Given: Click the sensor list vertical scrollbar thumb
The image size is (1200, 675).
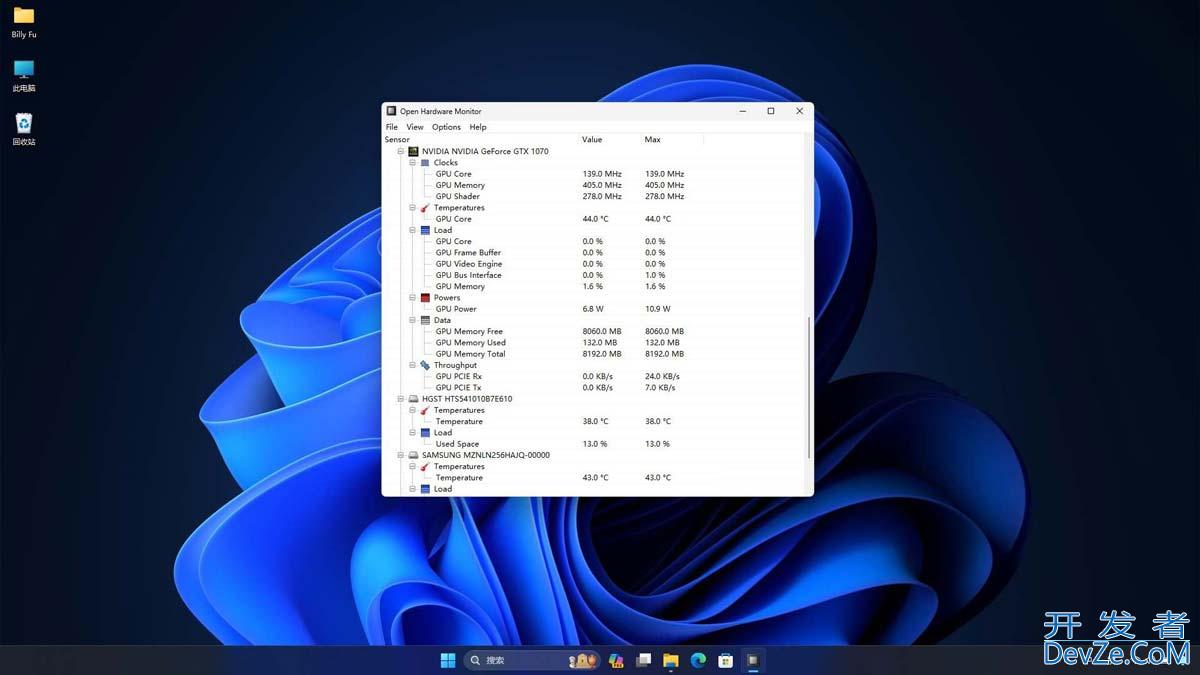Looking at the screenshot, I should click(809, 387).
